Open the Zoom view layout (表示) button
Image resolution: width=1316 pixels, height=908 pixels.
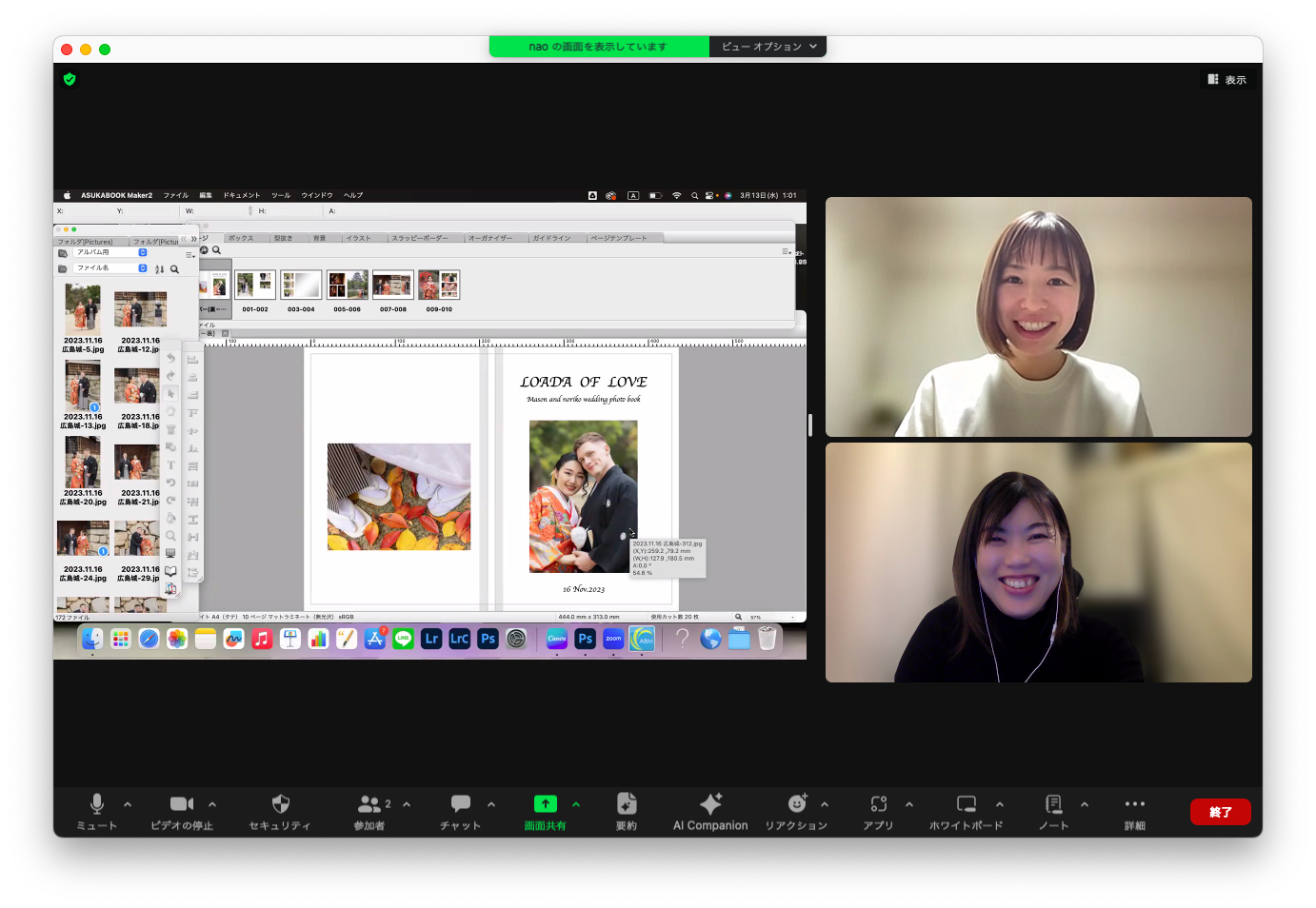tap(1226, 80)
